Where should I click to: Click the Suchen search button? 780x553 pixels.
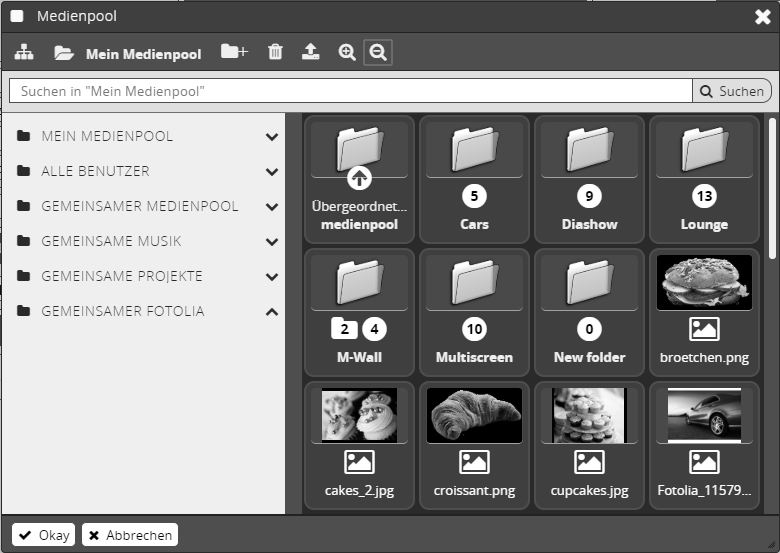[732, 91]
